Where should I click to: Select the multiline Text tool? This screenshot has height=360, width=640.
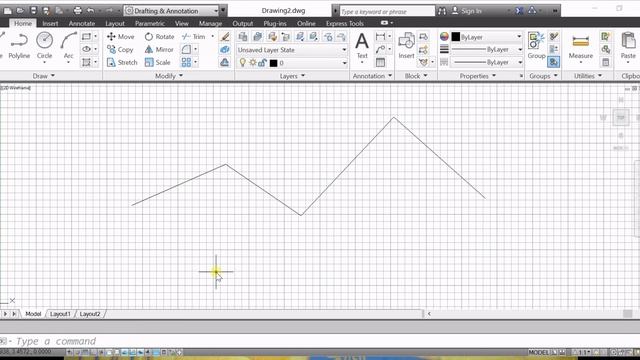tap(362, 46)
